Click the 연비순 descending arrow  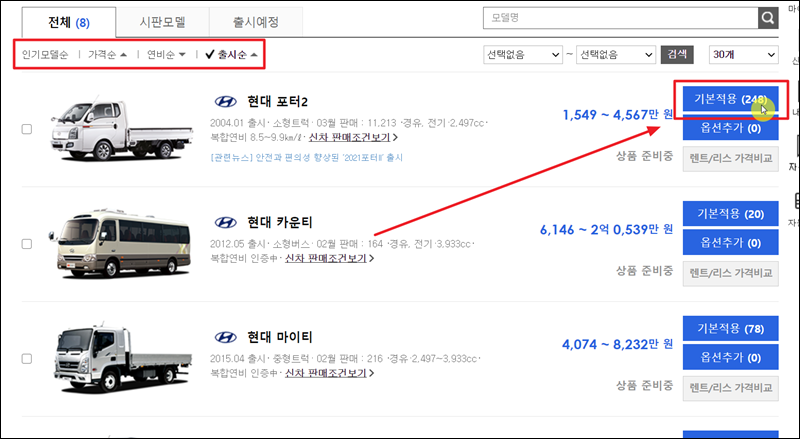pyautogui.click(x=182, y=55)
